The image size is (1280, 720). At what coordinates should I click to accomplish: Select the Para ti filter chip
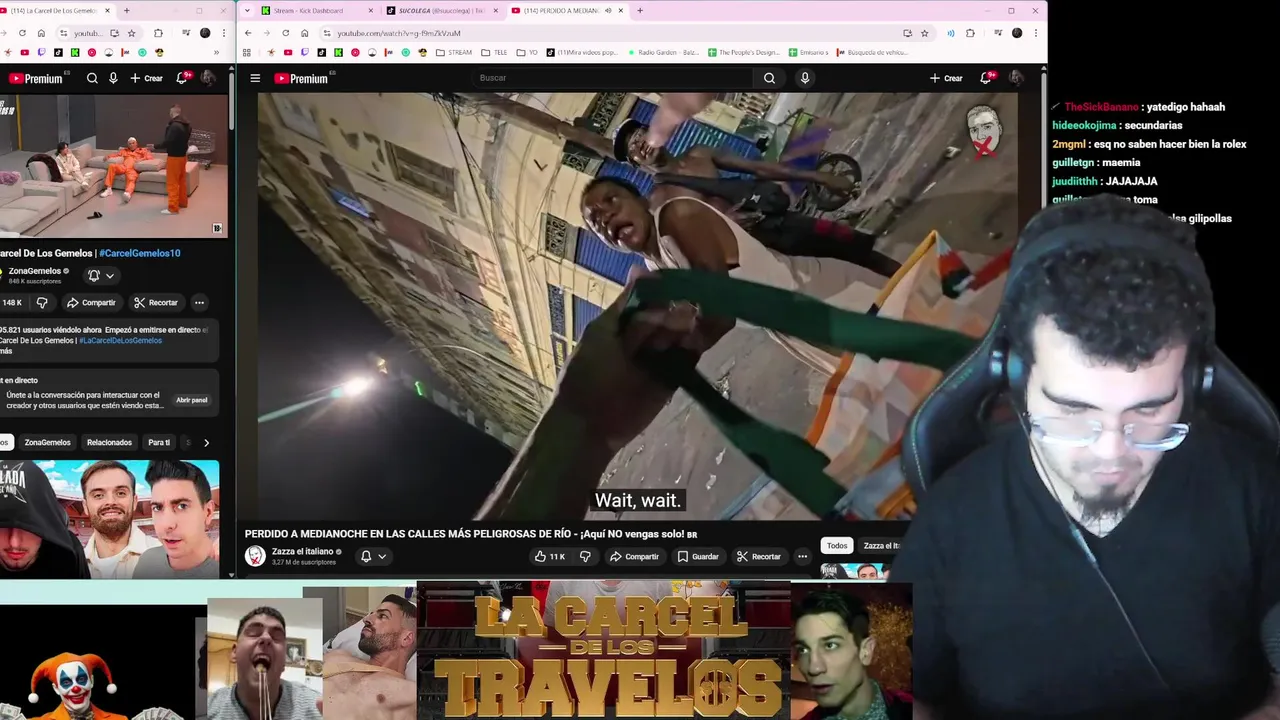tap(159, 442)
